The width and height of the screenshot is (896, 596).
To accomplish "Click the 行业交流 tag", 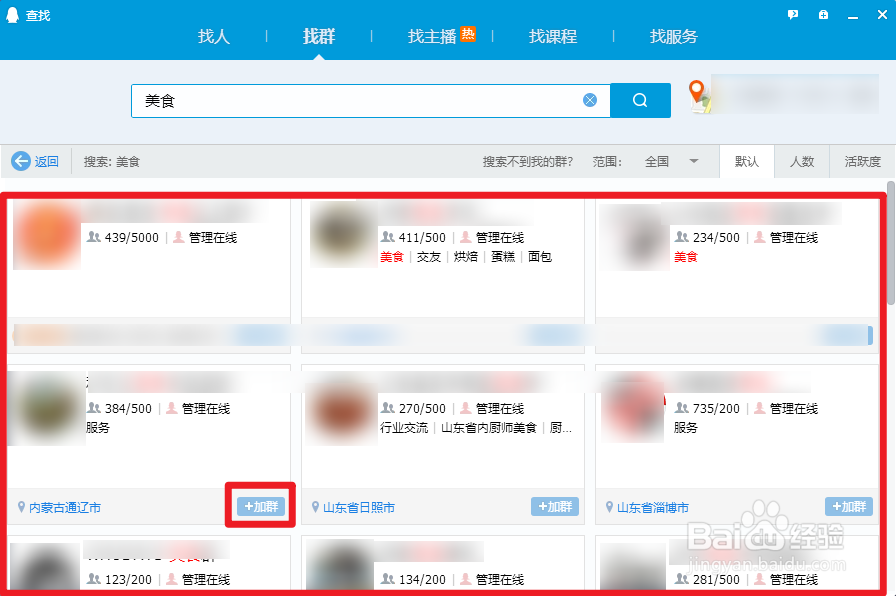I will pos(404,427).
